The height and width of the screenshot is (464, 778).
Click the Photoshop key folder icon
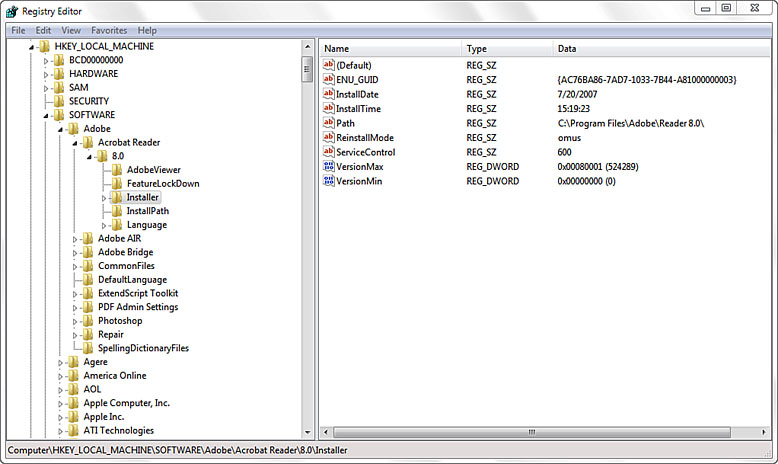click(88, 321)
